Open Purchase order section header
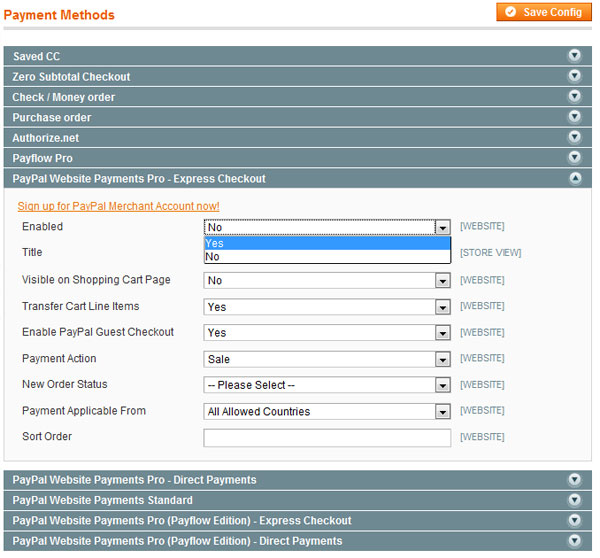Screen dimensions: 600x558 click(x=298, y=117)
